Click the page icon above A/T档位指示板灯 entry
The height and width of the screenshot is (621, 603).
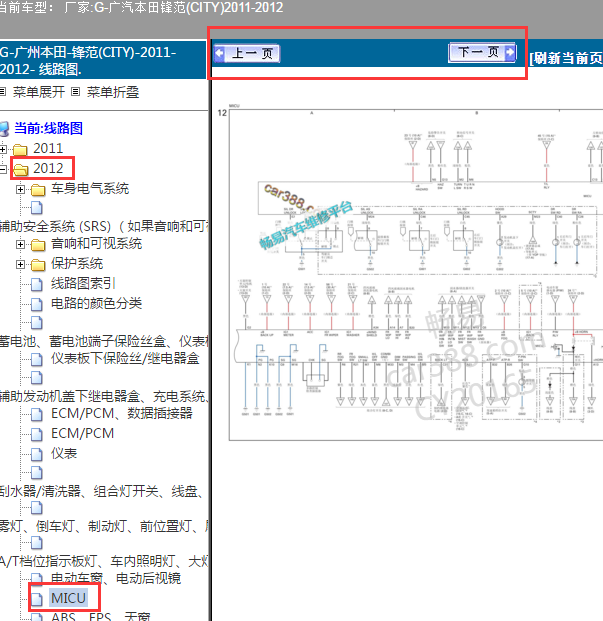(x=37, y=543)
